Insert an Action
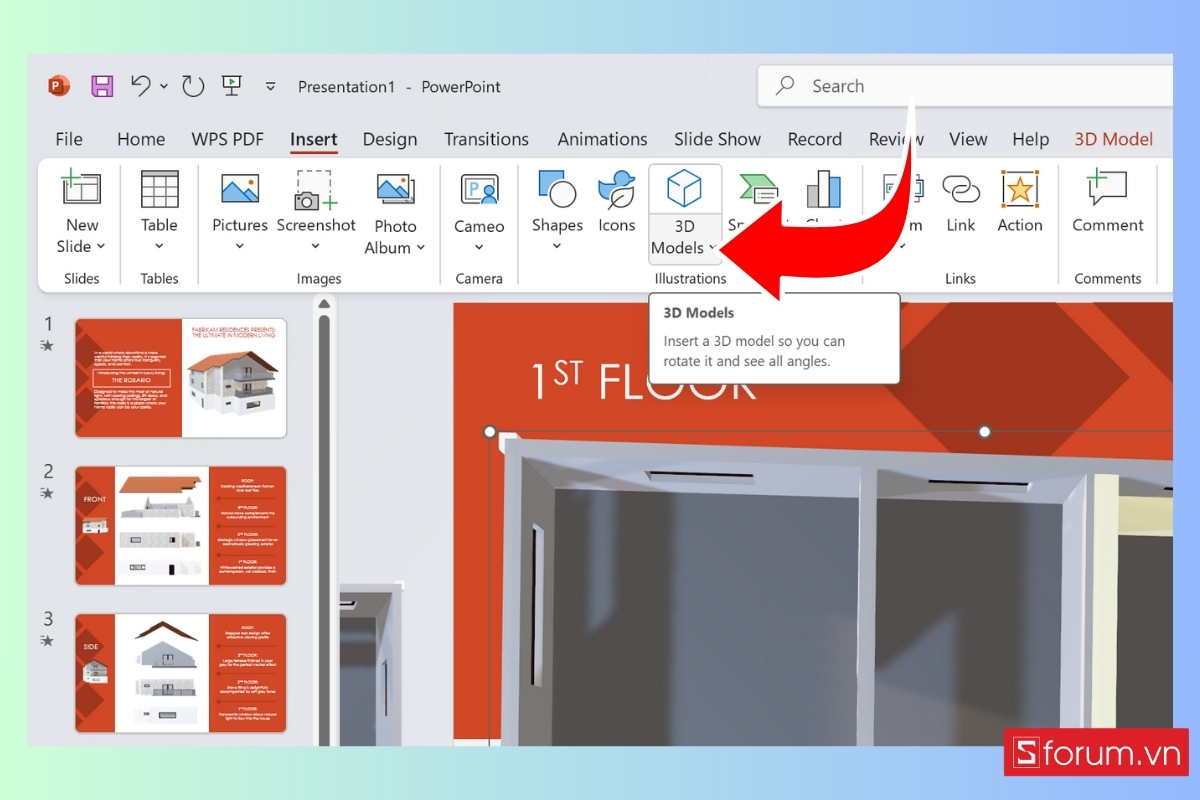The width and height of the screenshot is (1200, 800). click(1019, 200)
